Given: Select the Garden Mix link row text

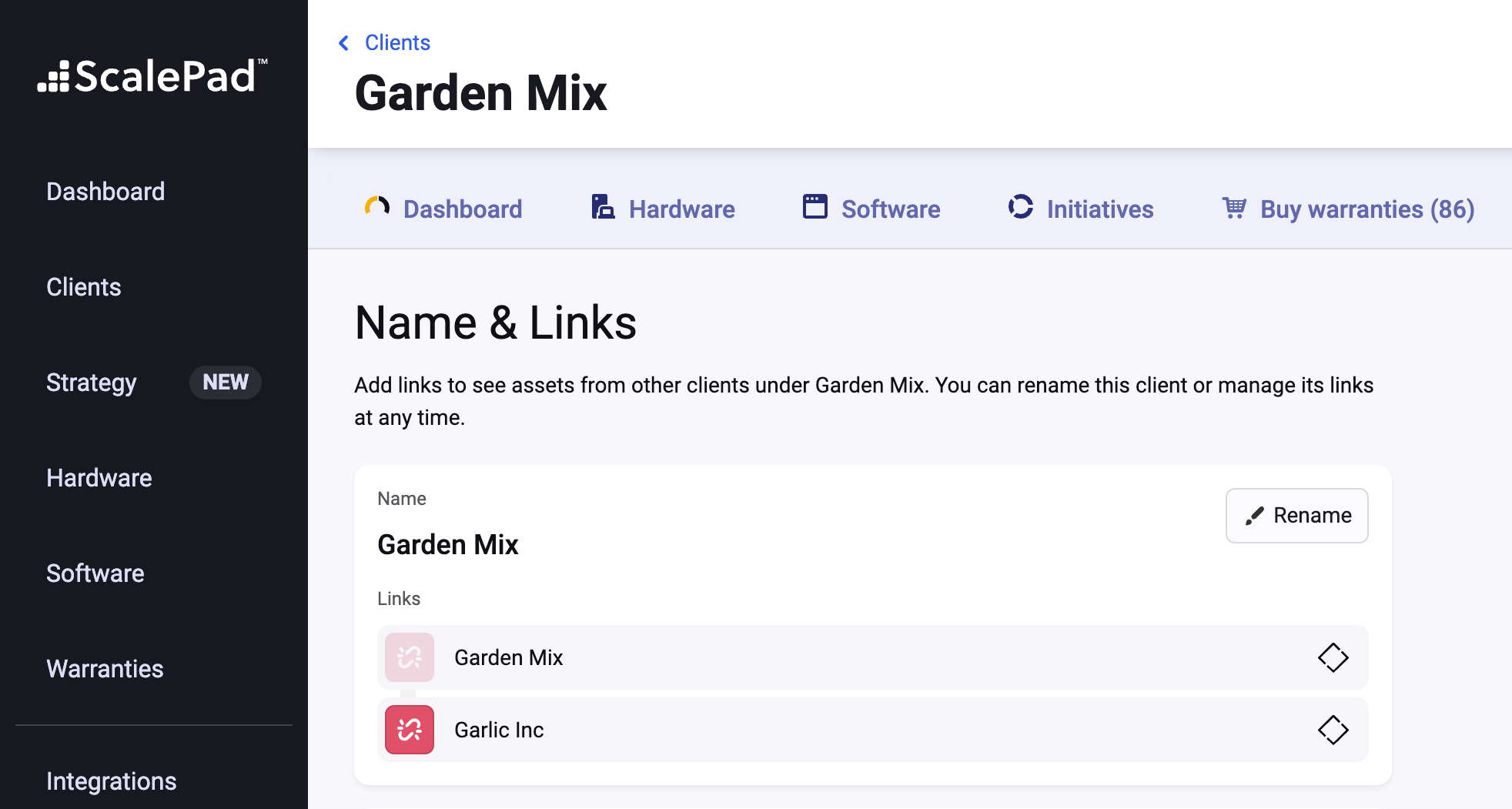Looking at the screenshot, I should 509,657.
